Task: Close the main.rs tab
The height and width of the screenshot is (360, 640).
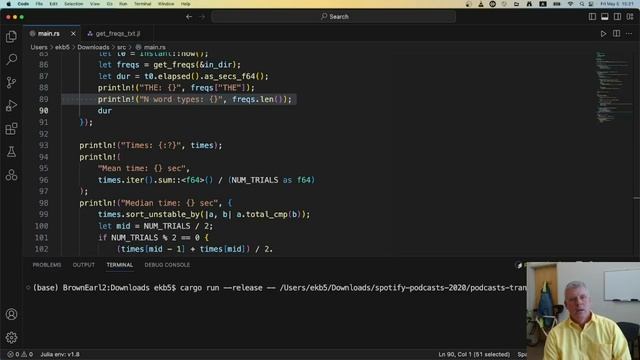Action: point(73,33)
